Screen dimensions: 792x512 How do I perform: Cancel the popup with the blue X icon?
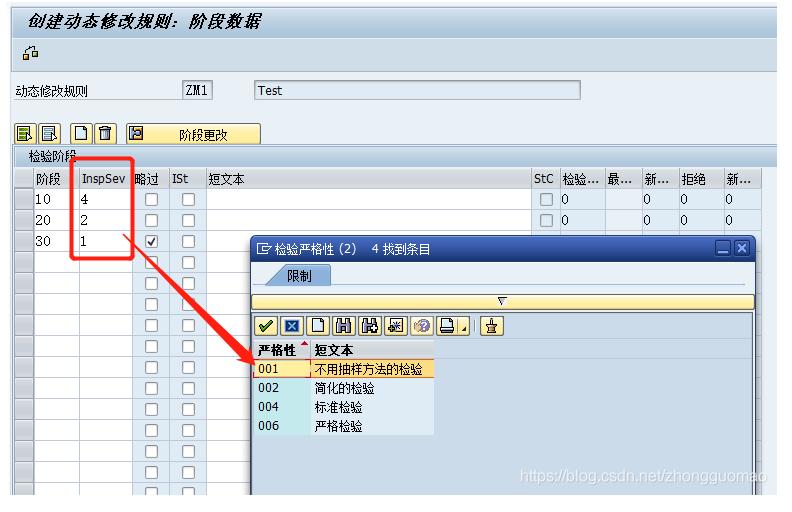tap(291, 326)
